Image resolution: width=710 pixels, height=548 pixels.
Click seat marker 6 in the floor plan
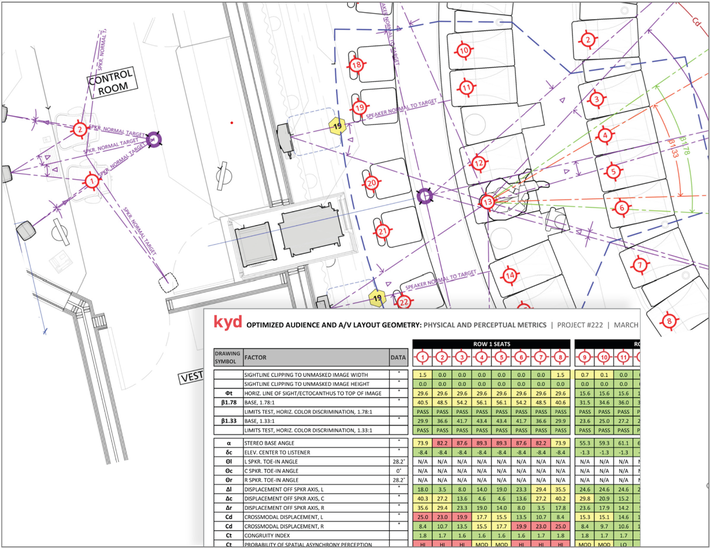coord(622,208)
